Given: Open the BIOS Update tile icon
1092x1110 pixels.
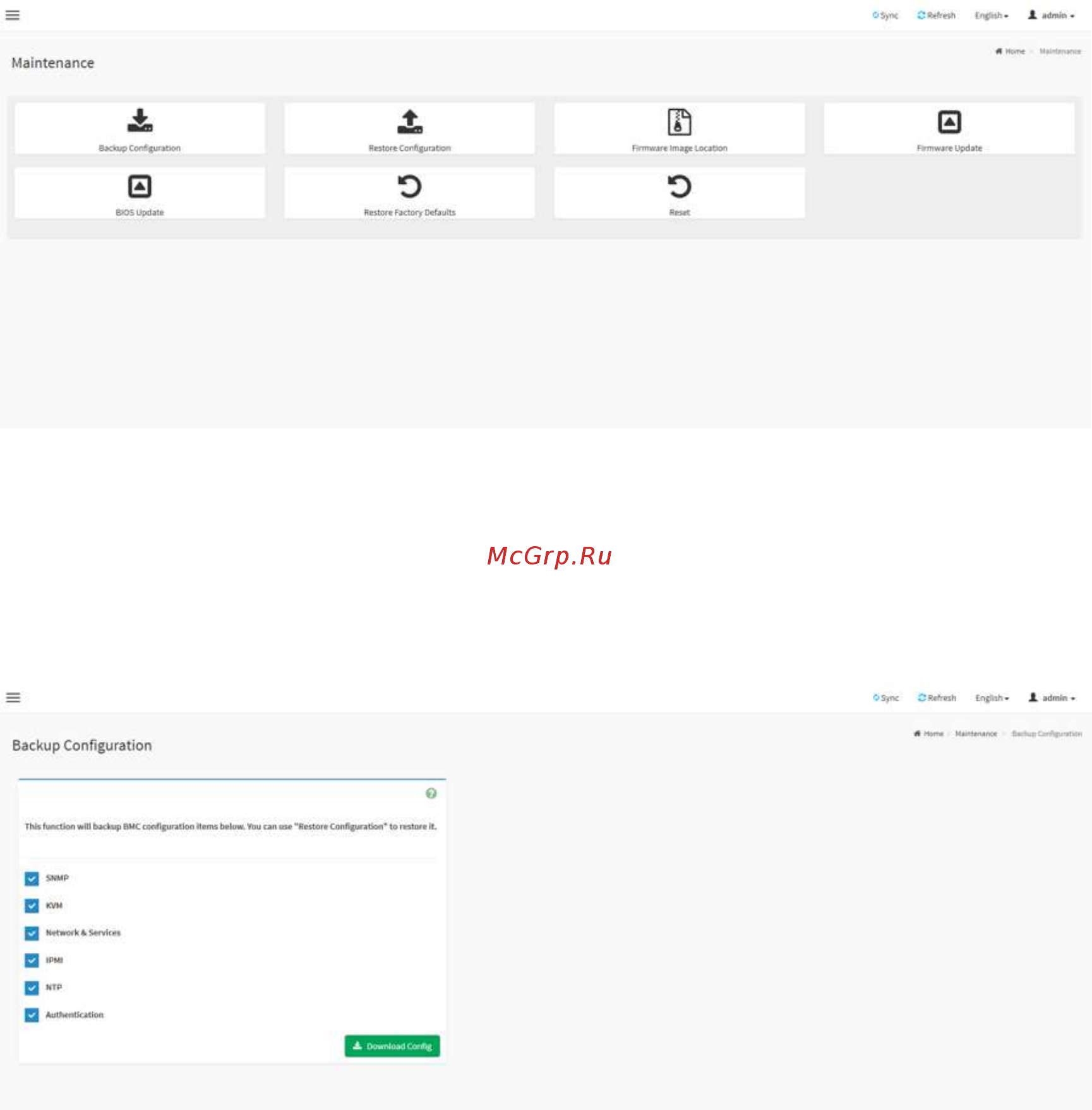Looking at the screenshot, I should pos(140,186).
